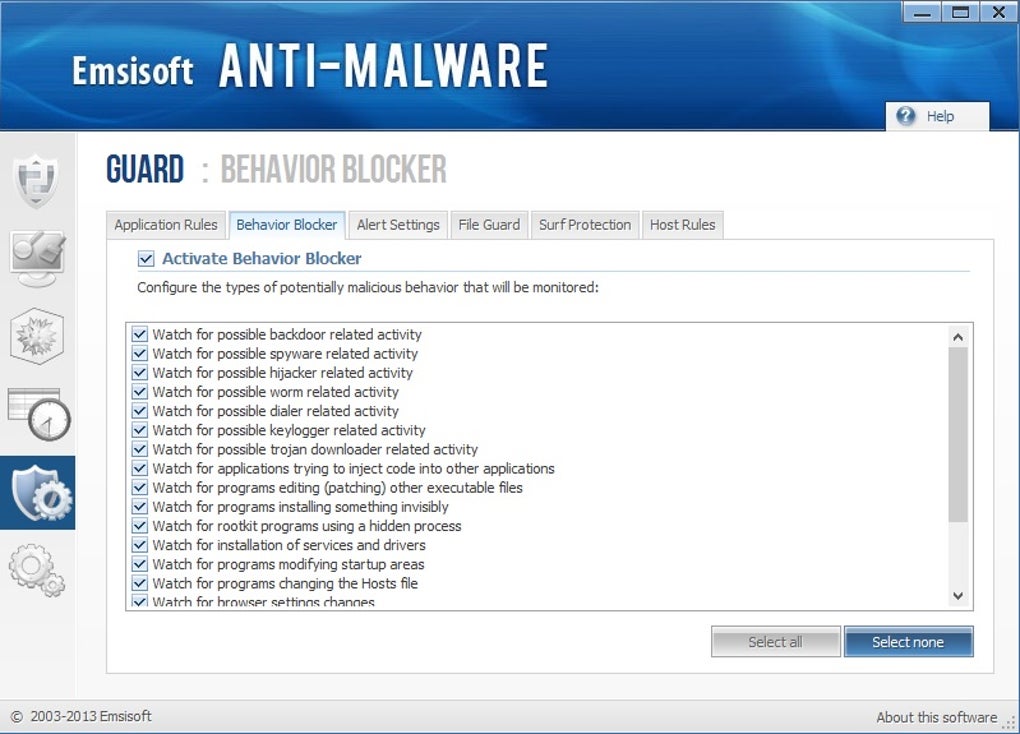
Task: Uncheck programs editing executable files checkbox
Action: 140,487
